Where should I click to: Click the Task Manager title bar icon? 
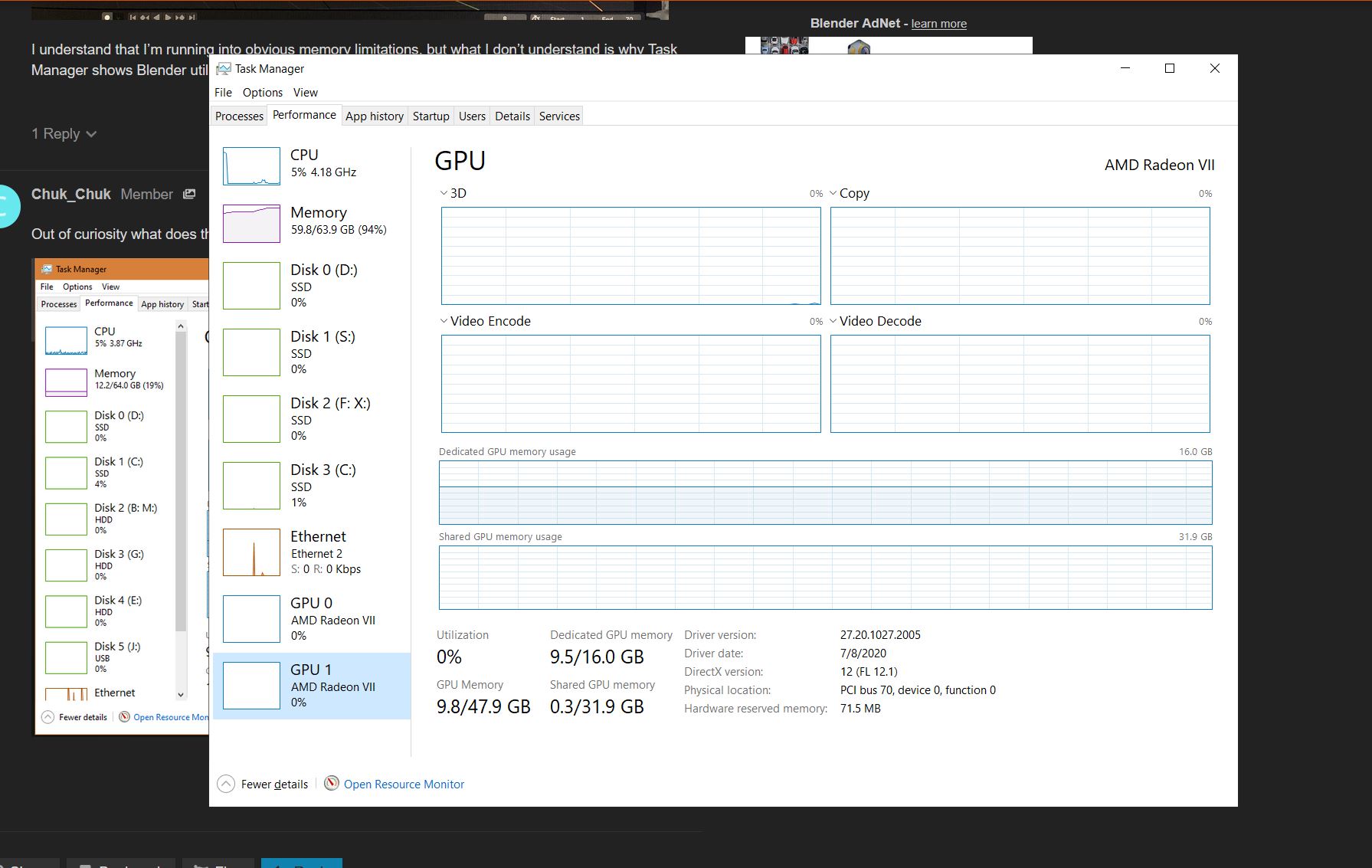point(223,69)
